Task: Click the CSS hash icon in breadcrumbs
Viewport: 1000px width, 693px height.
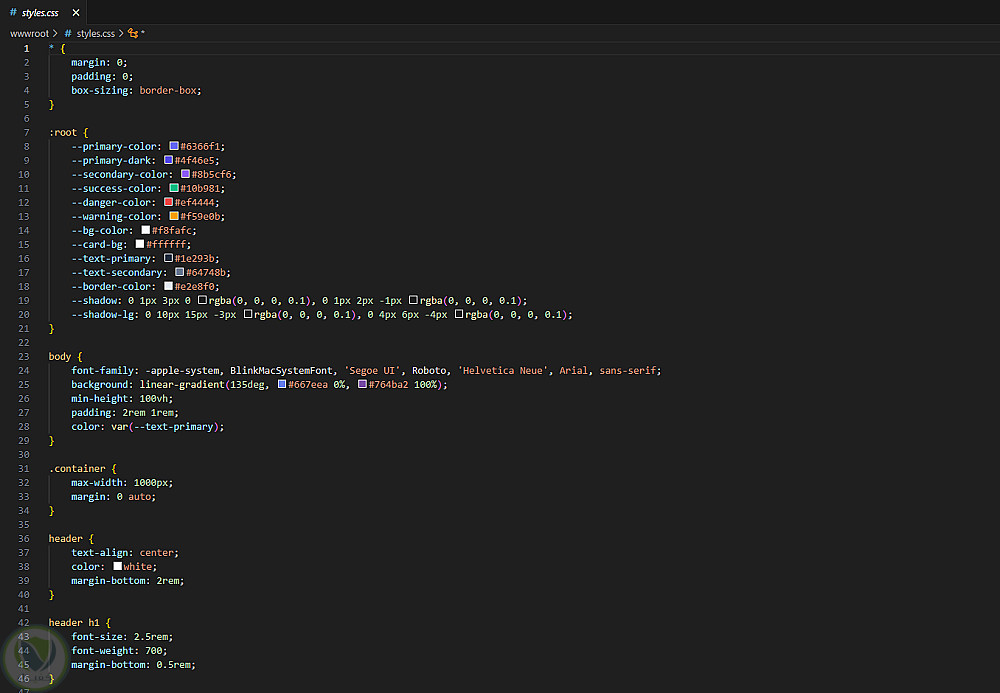Action: pos(68,33)
